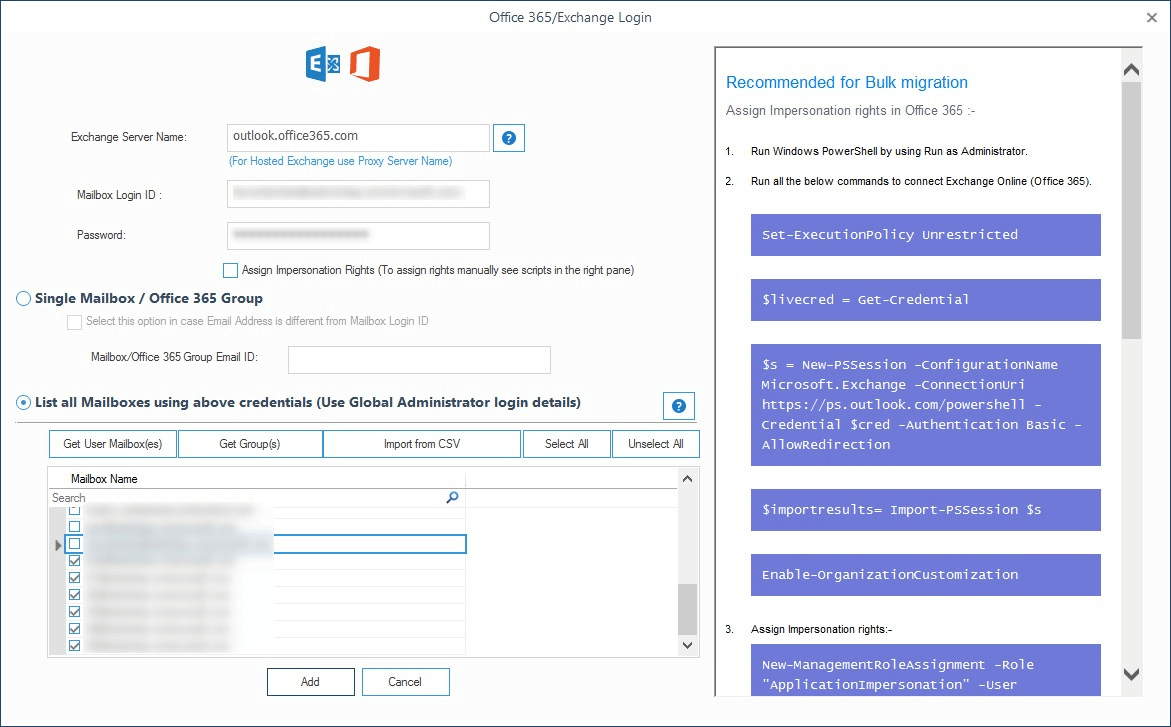Select List all Mailboxes radio button
Image resolution: width=1171 pixels, height=727 pixels.
point(23,402)
